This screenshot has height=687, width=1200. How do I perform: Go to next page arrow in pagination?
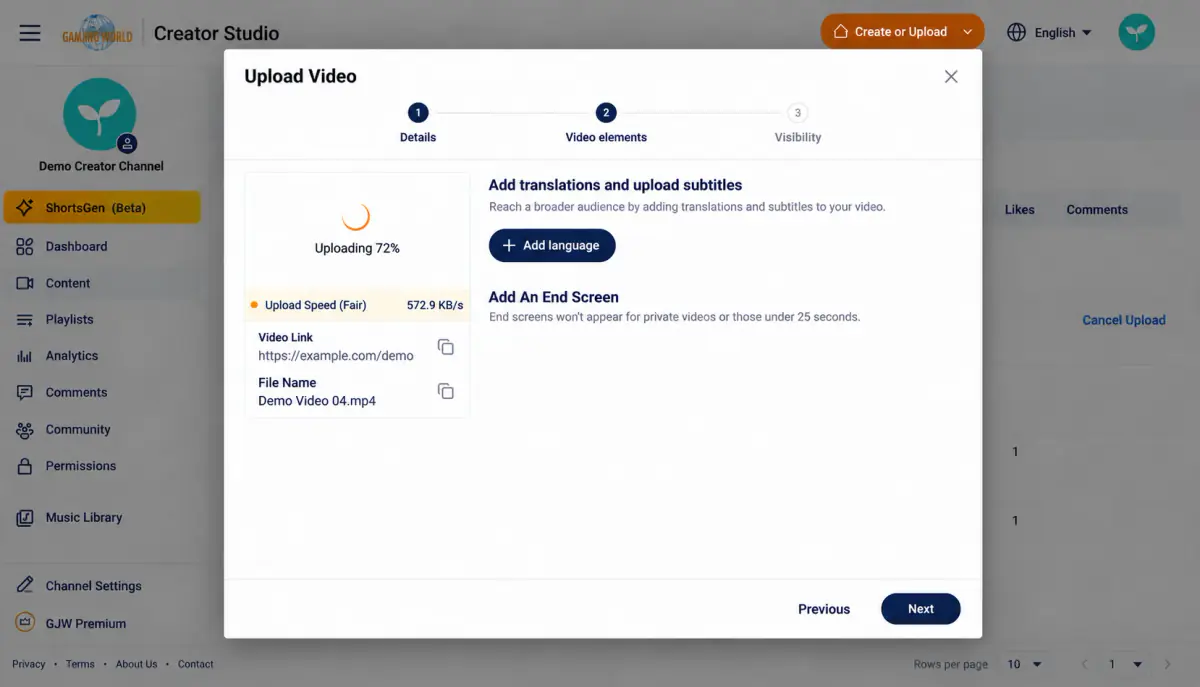(1167, 664)
